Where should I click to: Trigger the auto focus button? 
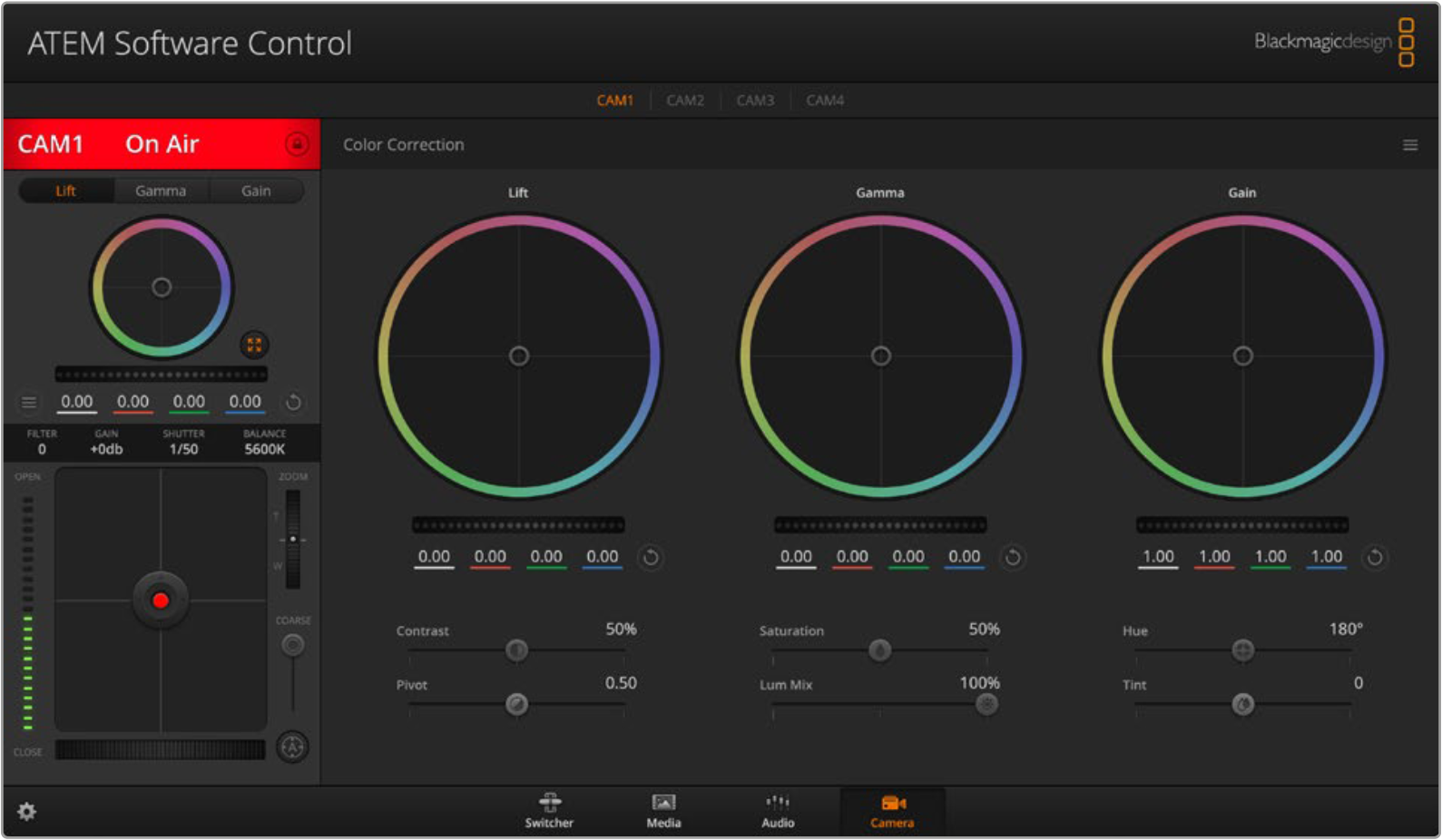[292, 747]
